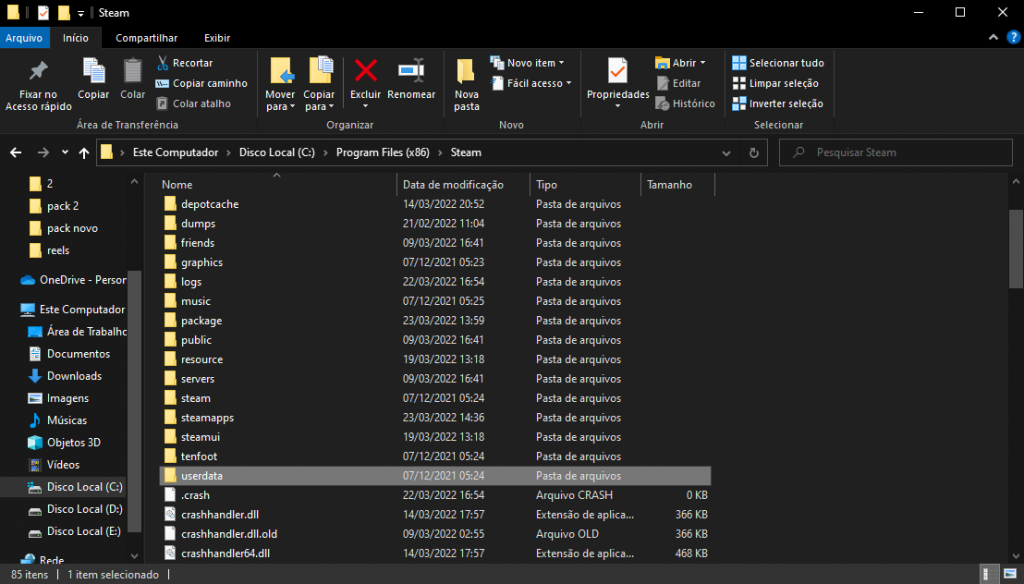The height and width of the screenshot is (584, 1024).
Task: Create a folder with the Nova pasta icon
Action: click(x=466, y=72)
